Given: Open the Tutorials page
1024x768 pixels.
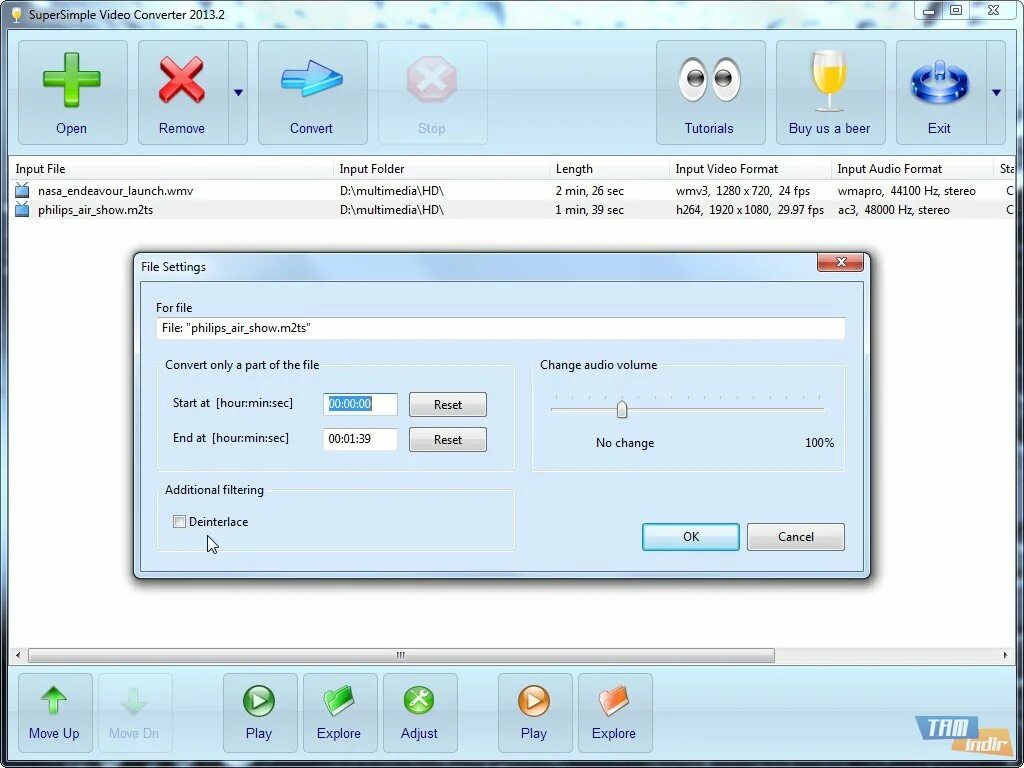Looking at the screenshot, I should 710,92.
